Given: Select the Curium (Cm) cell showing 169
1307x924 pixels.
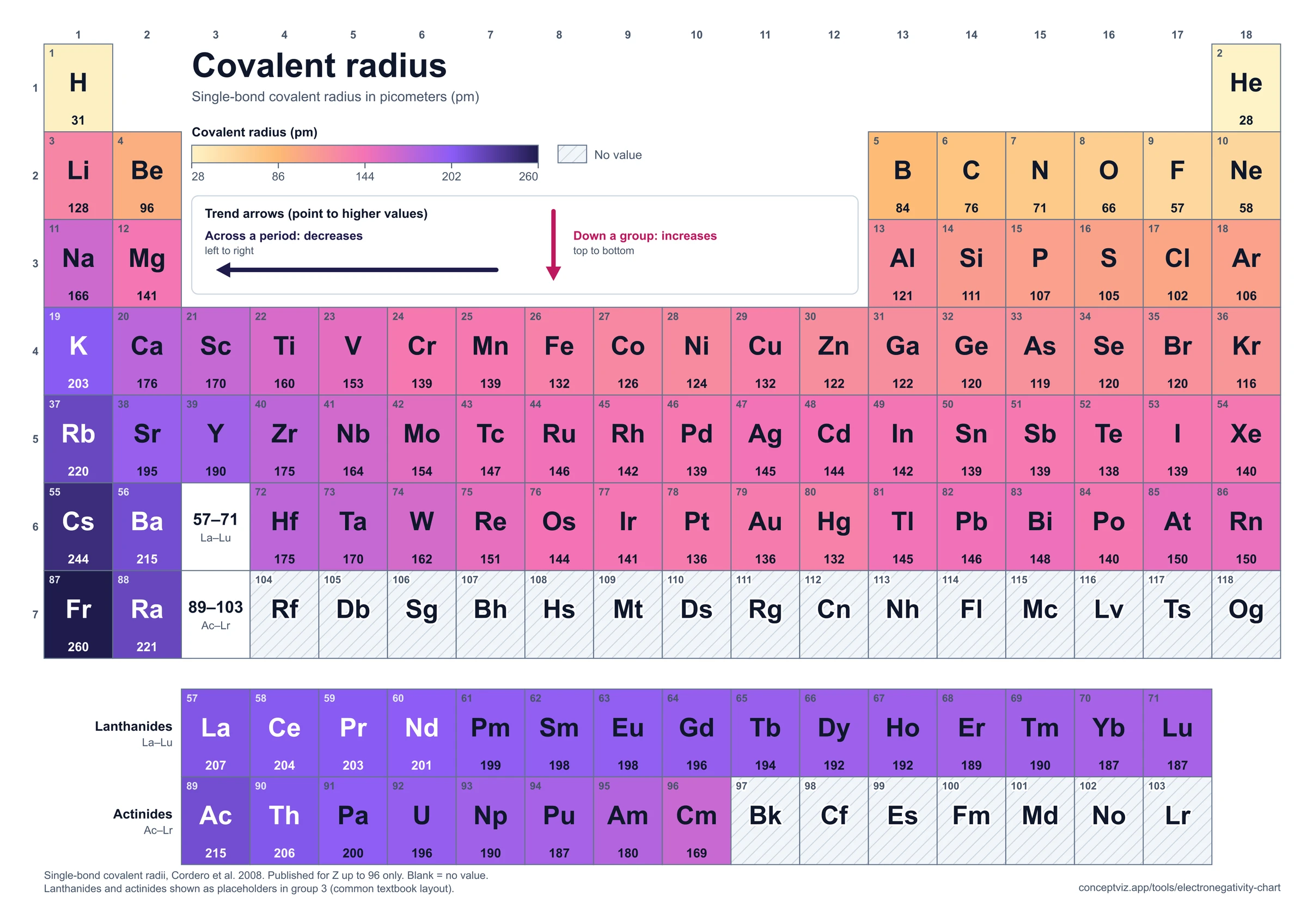Looking at the screenshot, I should point(696,821).
